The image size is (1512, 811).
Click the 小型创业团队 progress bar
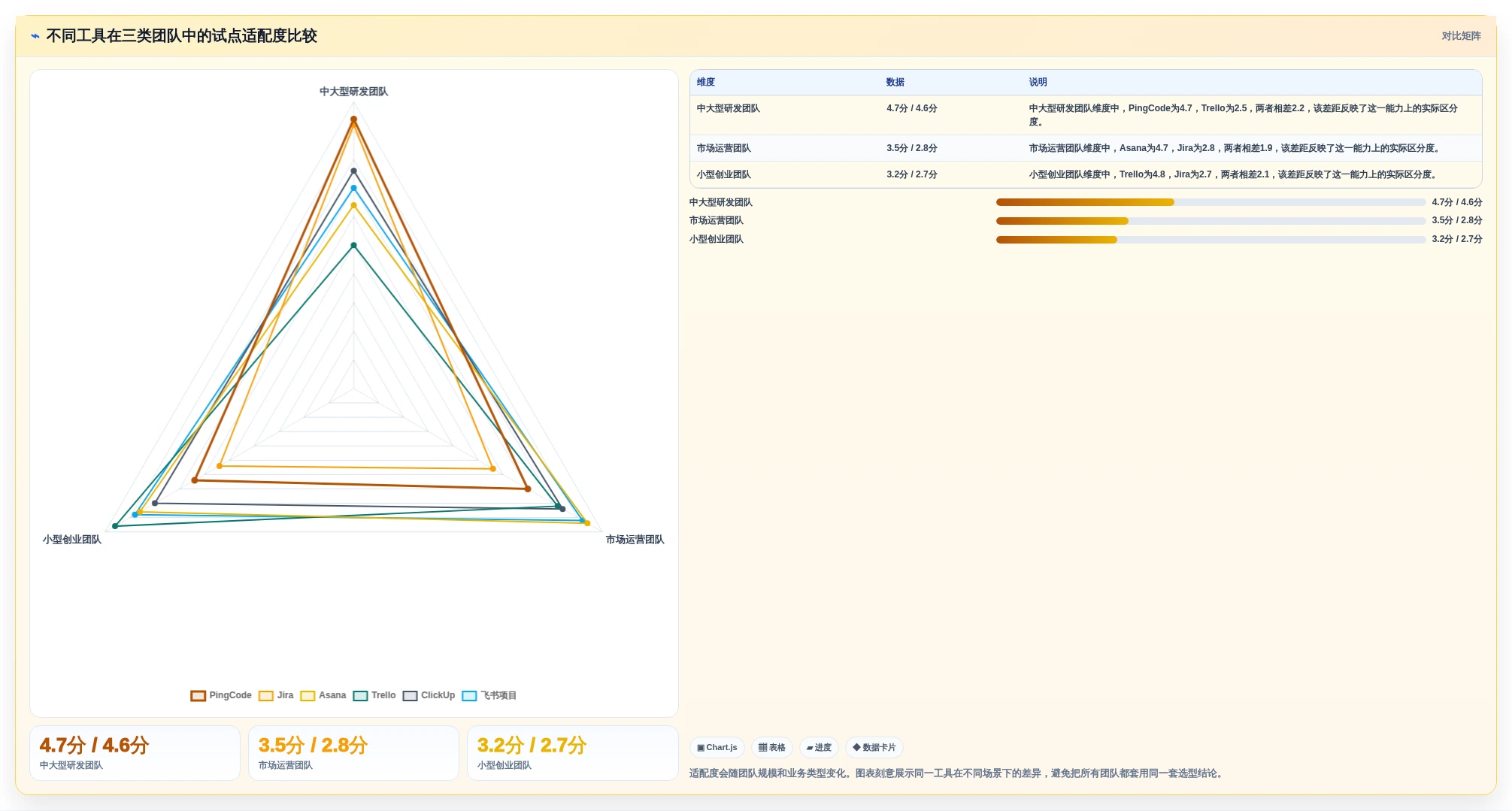tap(1211, 240)
